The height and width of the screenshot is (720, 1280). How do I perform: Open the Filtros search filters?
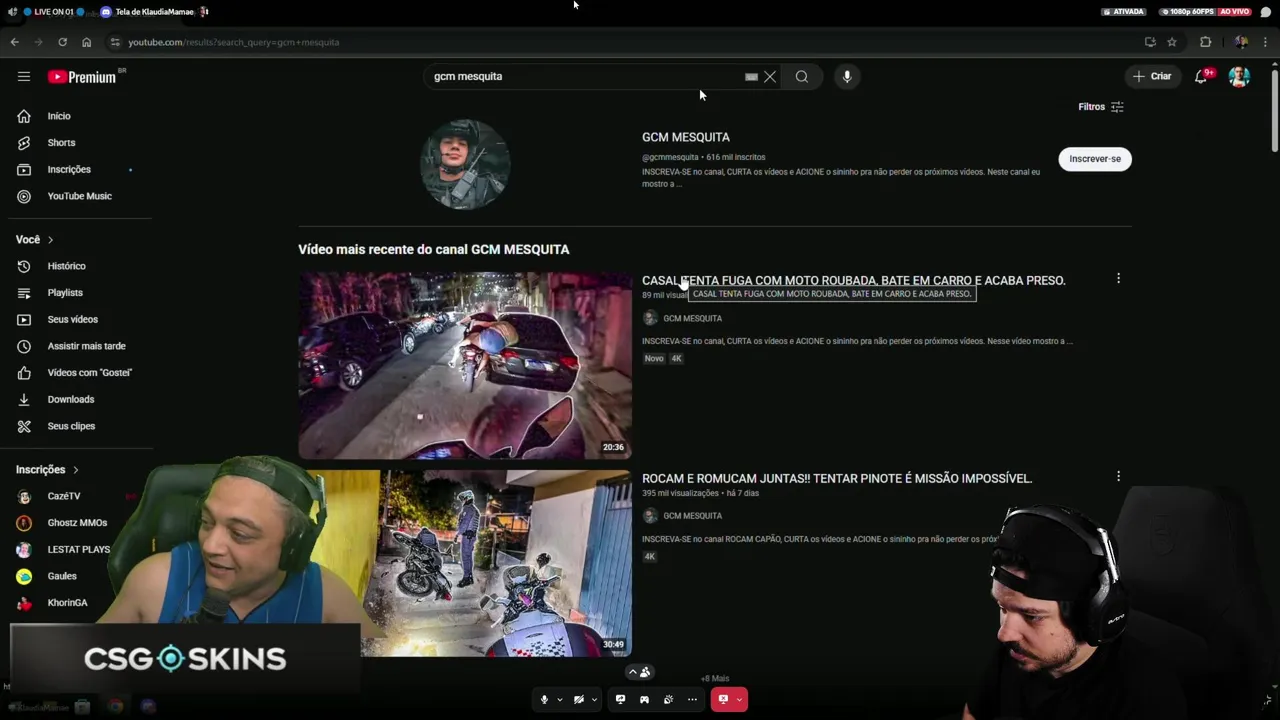(1101, 107)
